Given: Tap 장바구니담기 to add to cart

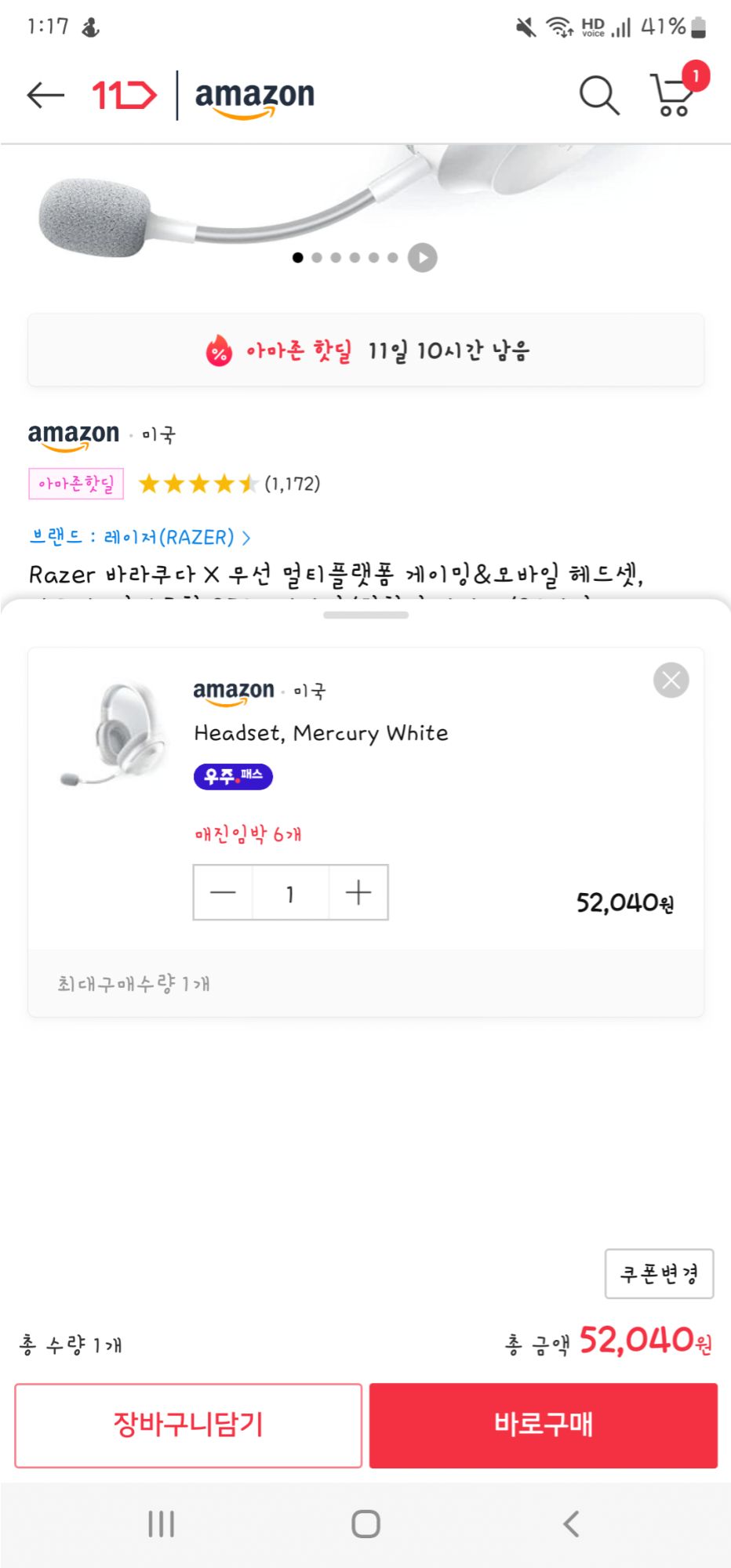Looking at the screenshot, I should (x=188, y=1425).
